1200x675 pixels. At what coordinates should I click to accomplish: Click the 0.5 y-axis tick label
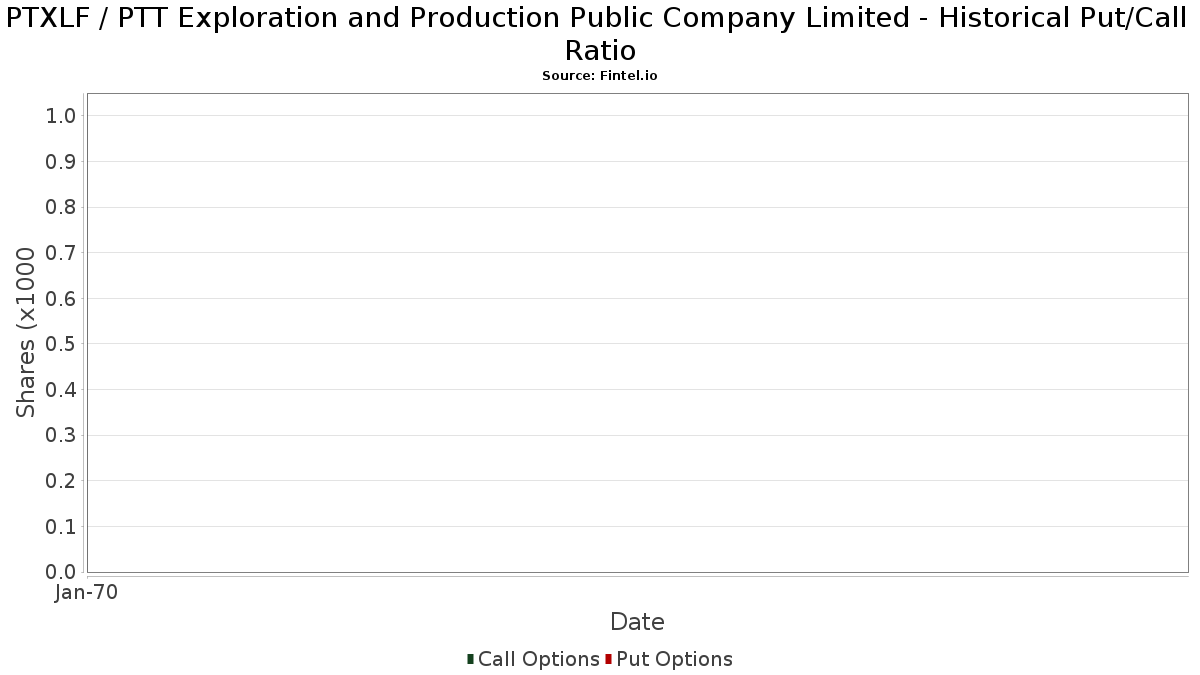tap(61, 344)
